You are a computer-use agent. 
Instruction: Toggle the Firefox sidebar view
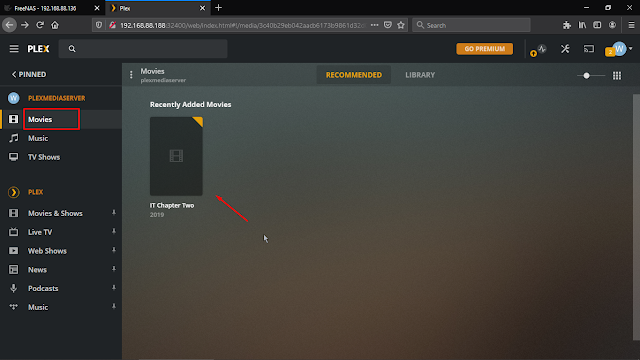(597, 25)
